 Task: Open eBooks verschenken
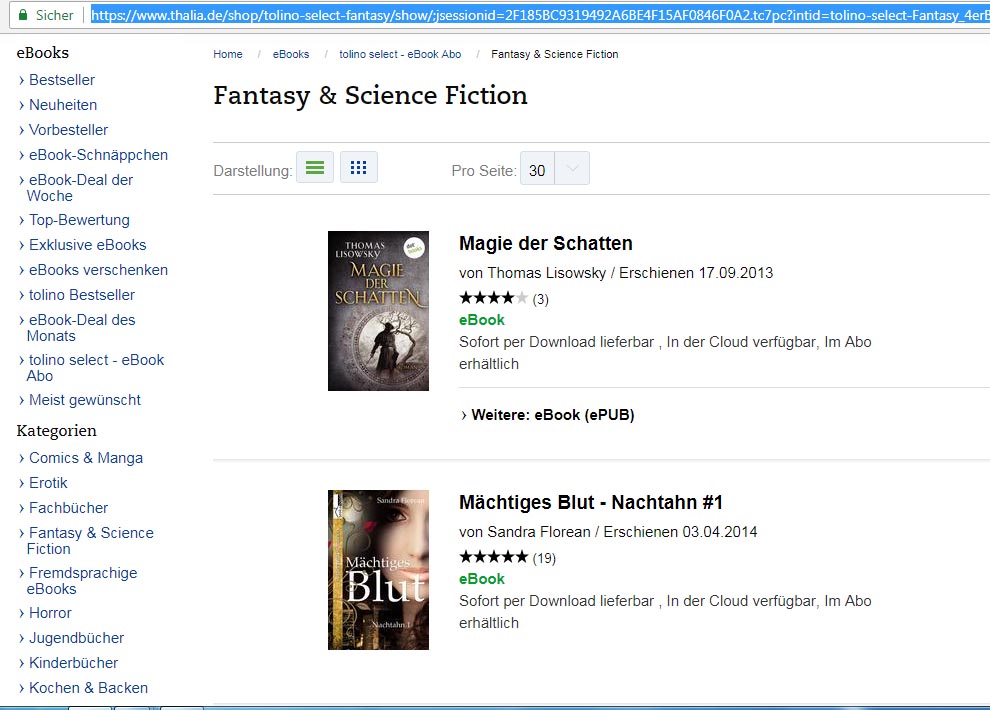coord(98,270)
